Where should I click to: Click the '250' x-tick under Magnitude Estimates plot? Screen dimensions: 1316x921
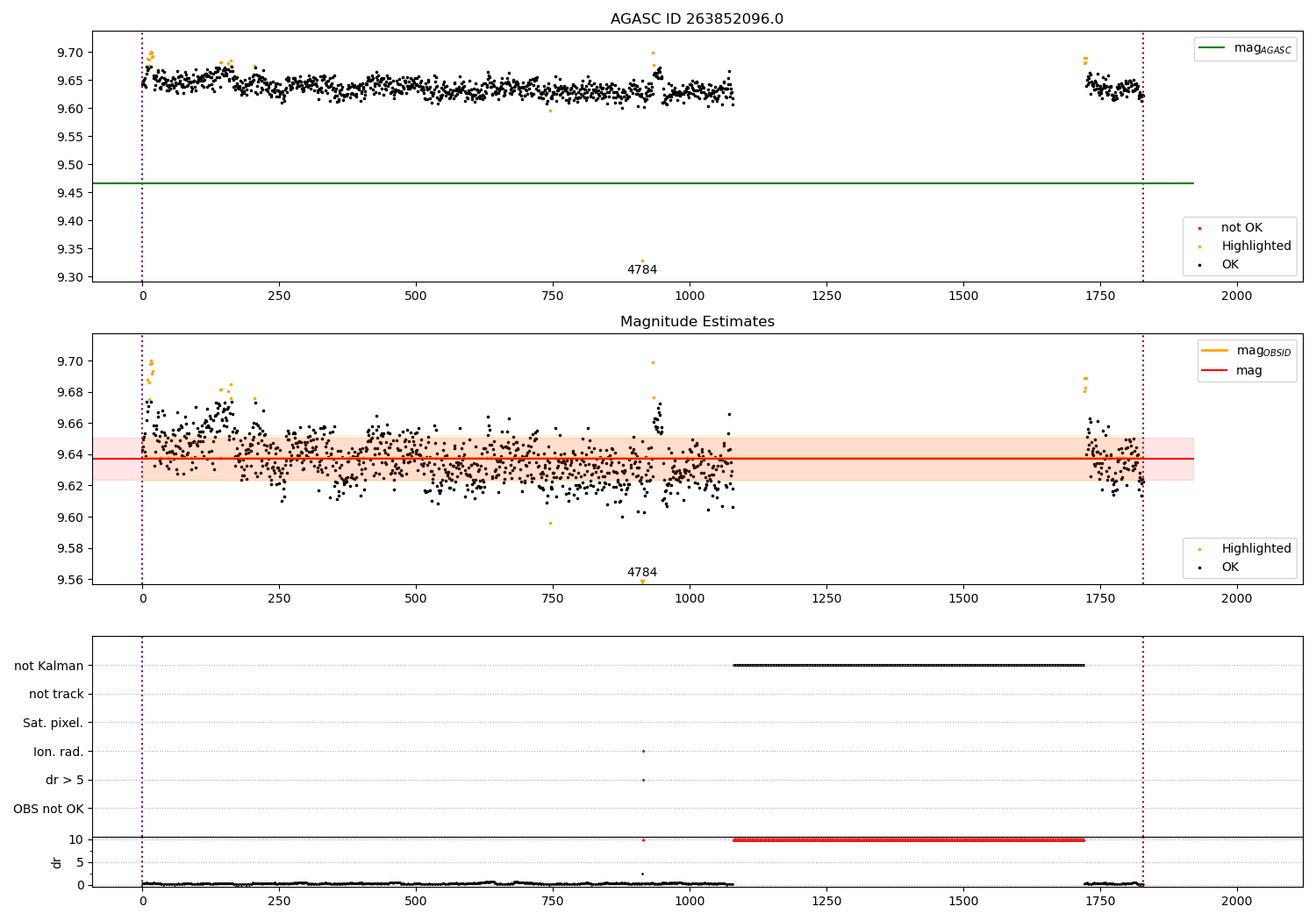[279, 599]
